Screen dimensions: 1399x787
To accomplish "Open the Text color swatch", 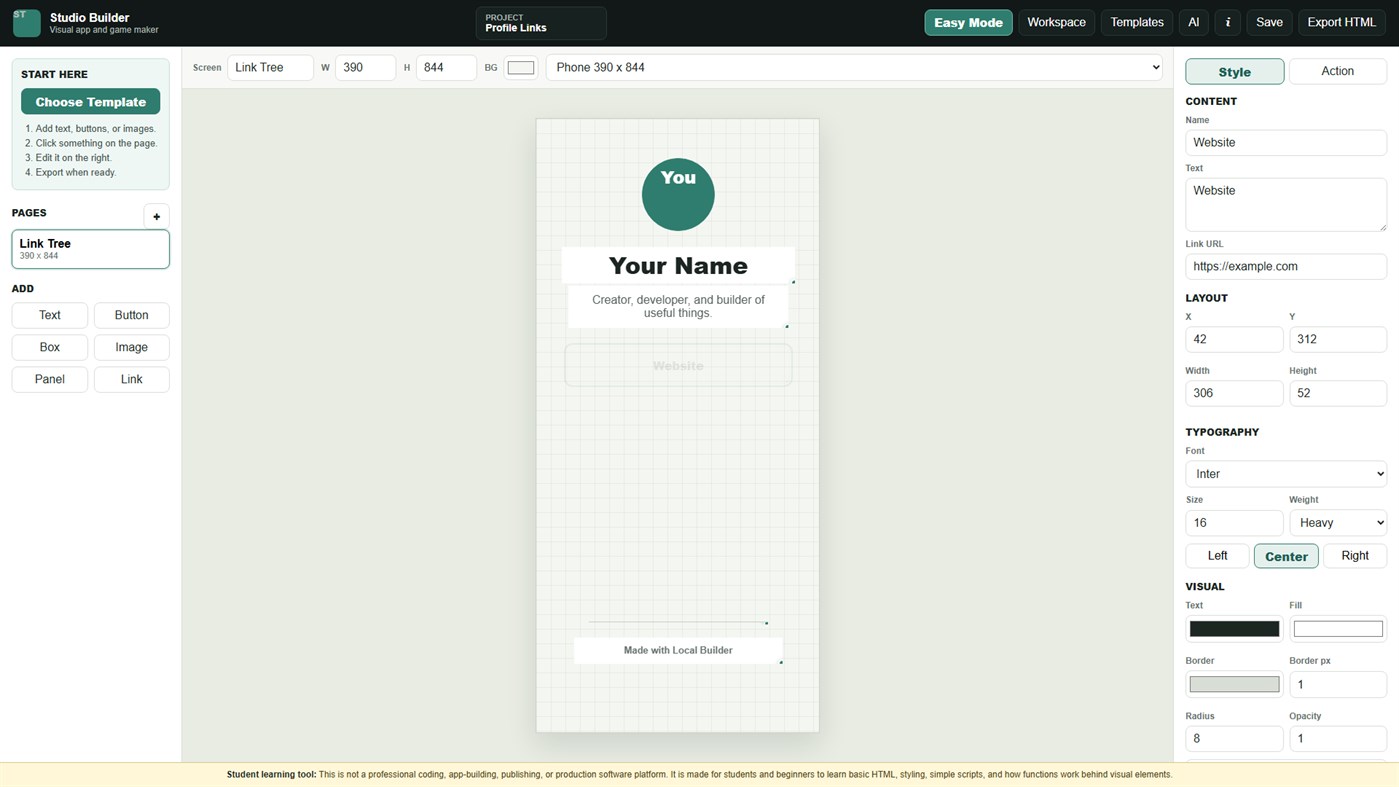I will coord(1234,629).
